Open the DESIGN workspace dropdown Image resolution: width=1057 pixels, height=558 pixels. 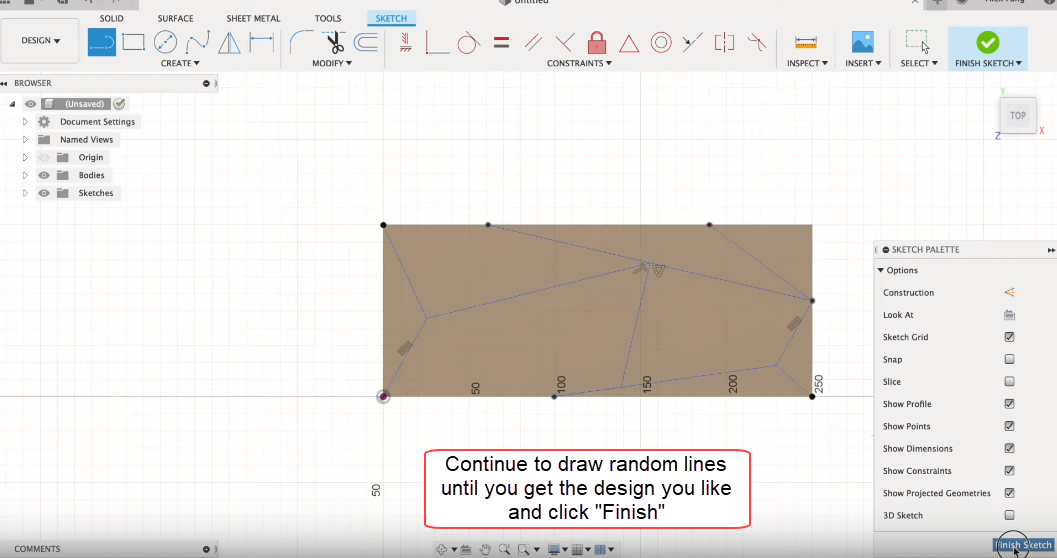tap(40, 40)
